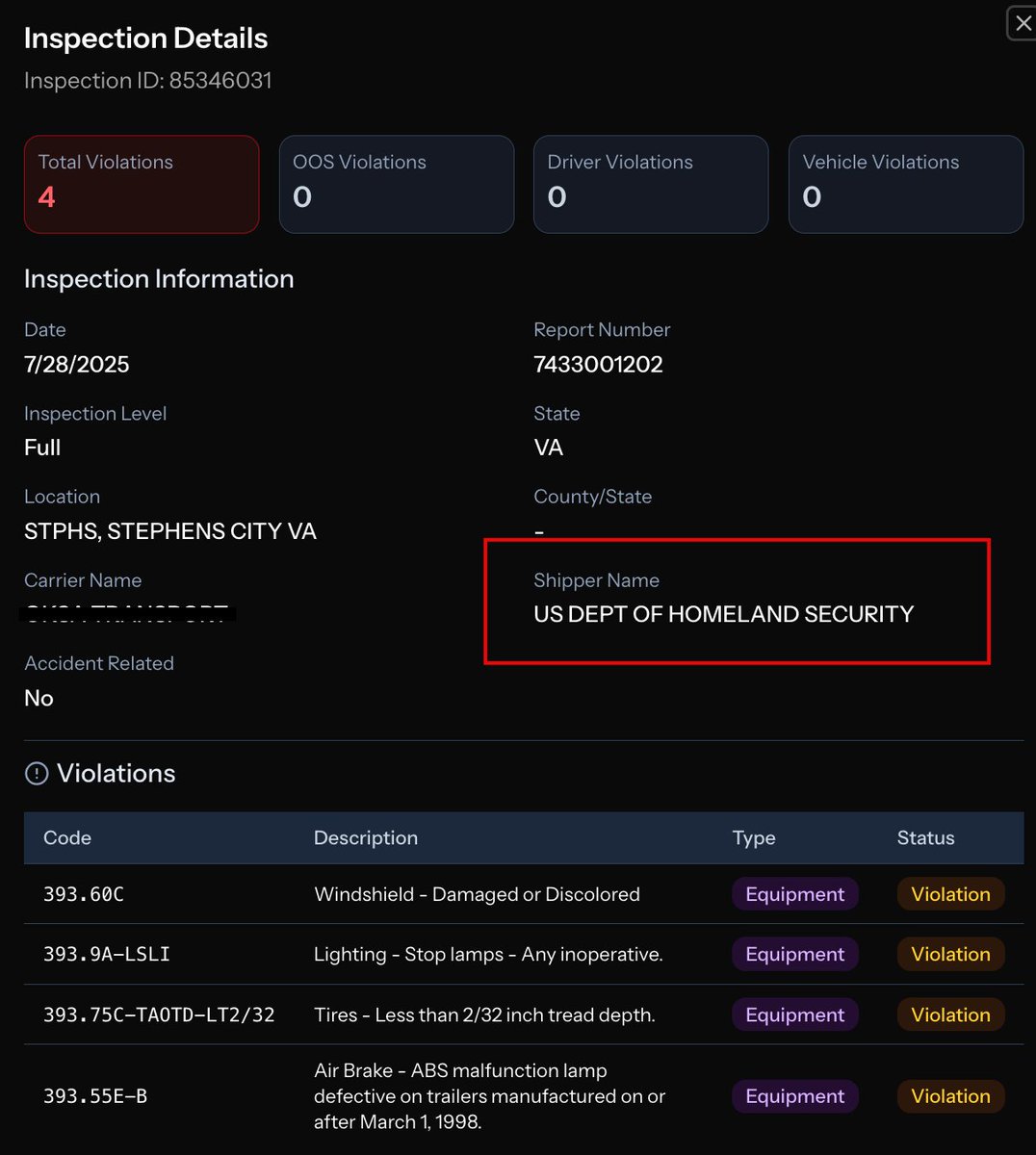Click the report number 7433001202
Viewport: 1036px width, 1155px height.
tap(598, 364)
